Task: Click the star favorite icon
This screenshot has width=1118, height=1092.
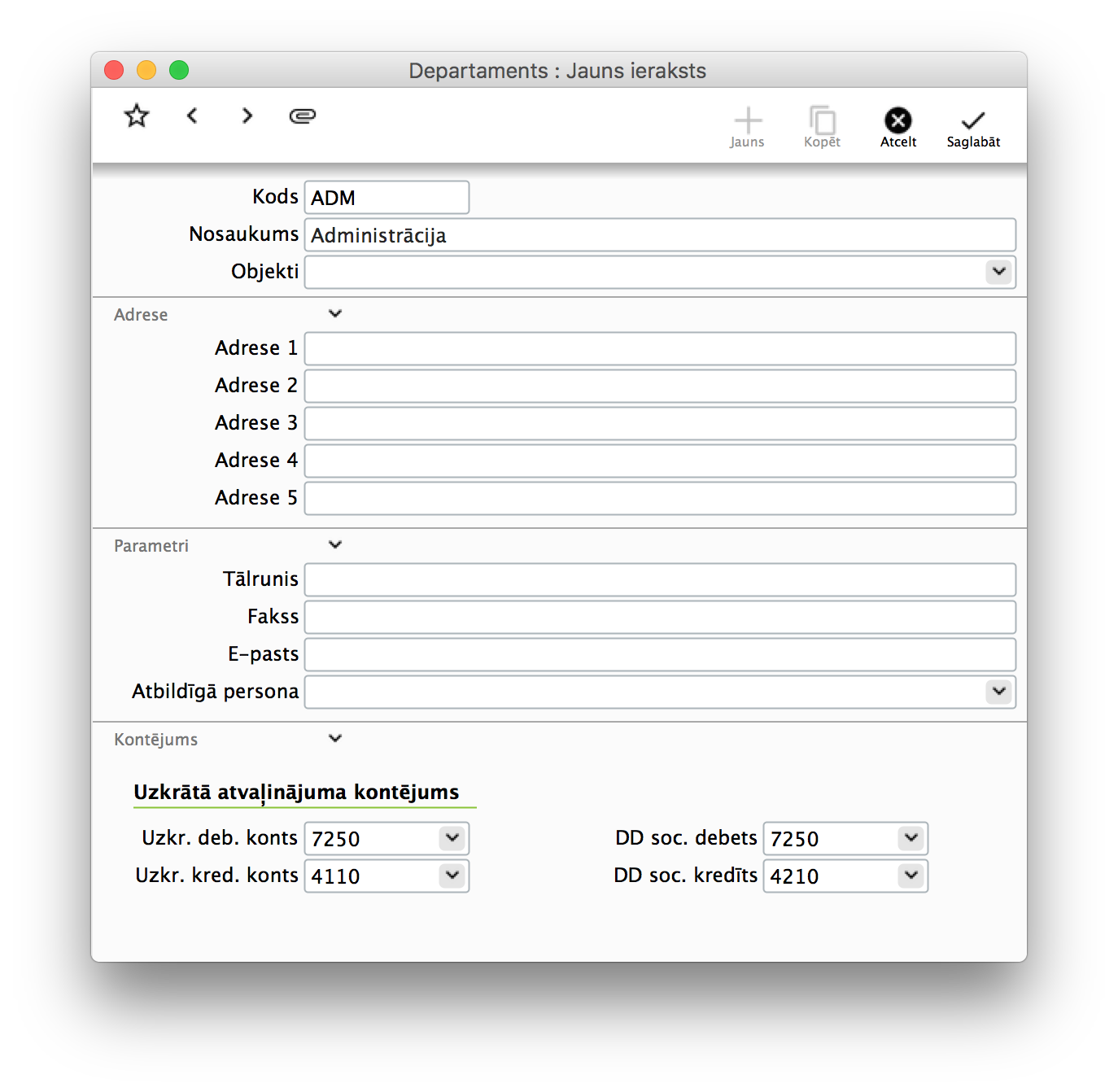Action: point(137,116)
